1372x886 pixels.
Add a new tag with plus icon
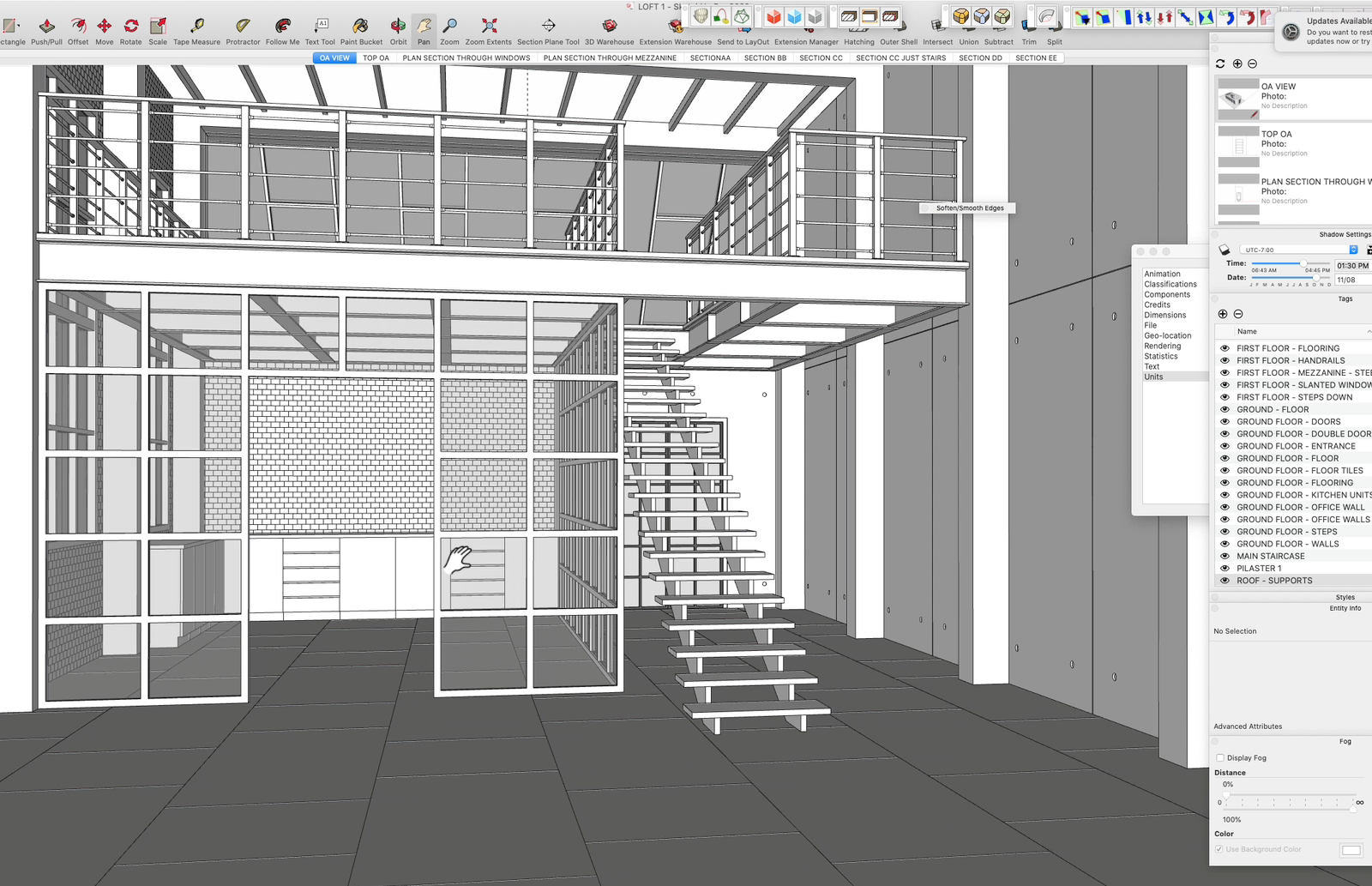[1223, 314]
